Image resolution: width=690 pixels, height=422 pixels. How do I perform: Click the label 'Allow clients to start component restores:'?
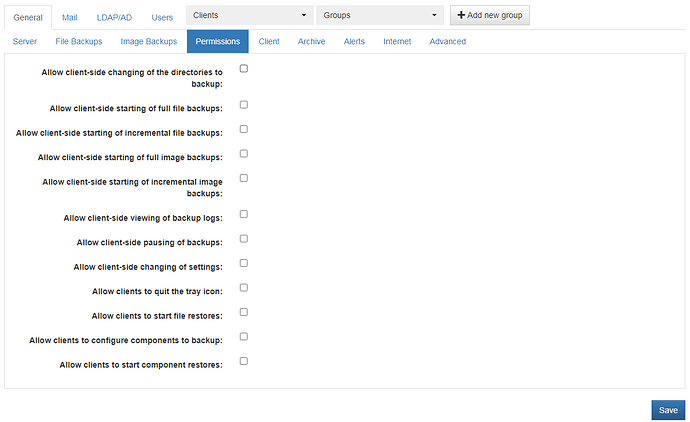(x=141, y=365)
